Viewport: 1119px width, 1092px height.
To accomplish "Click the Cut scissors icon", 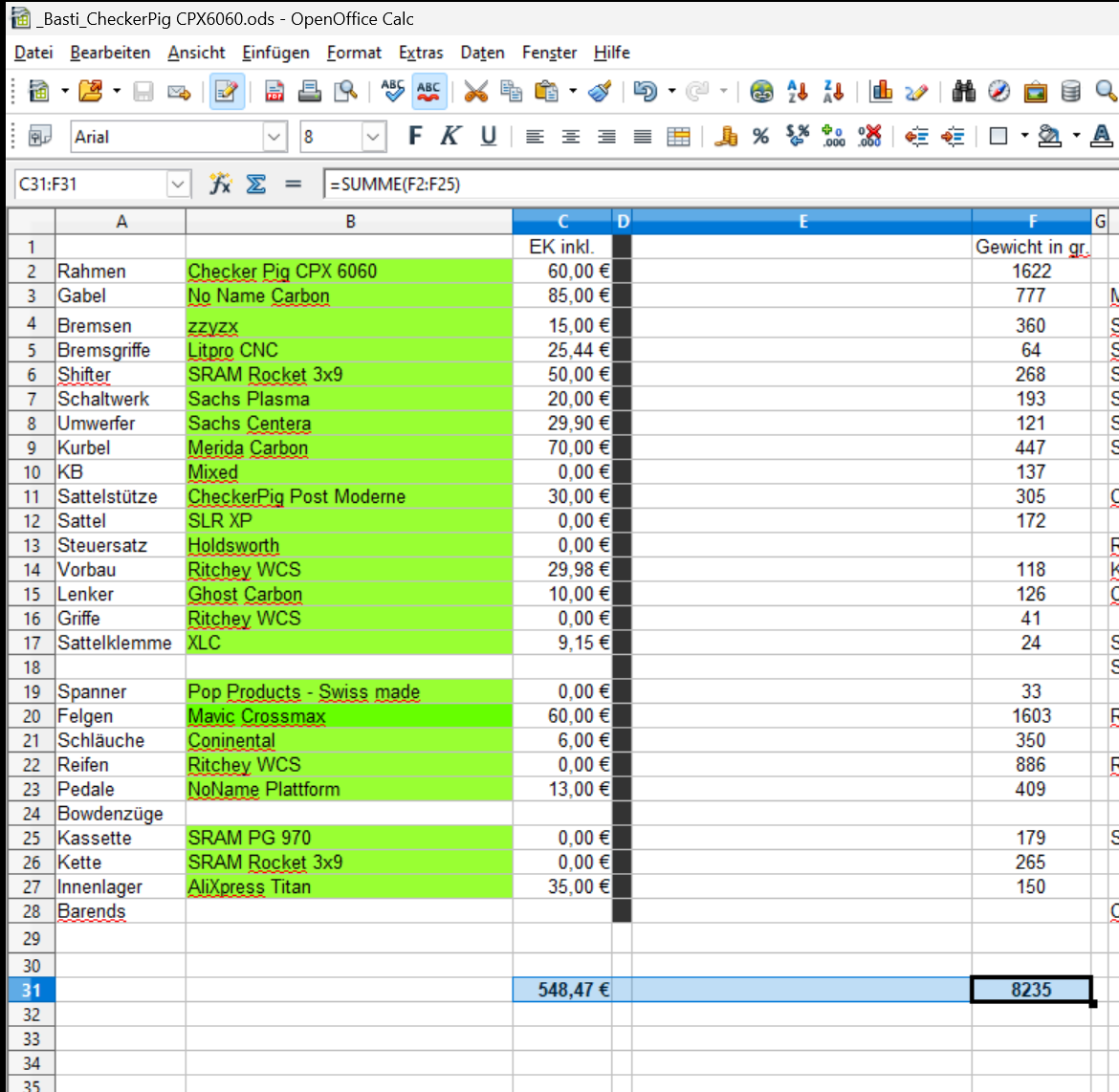I will (x=475, y=92).
